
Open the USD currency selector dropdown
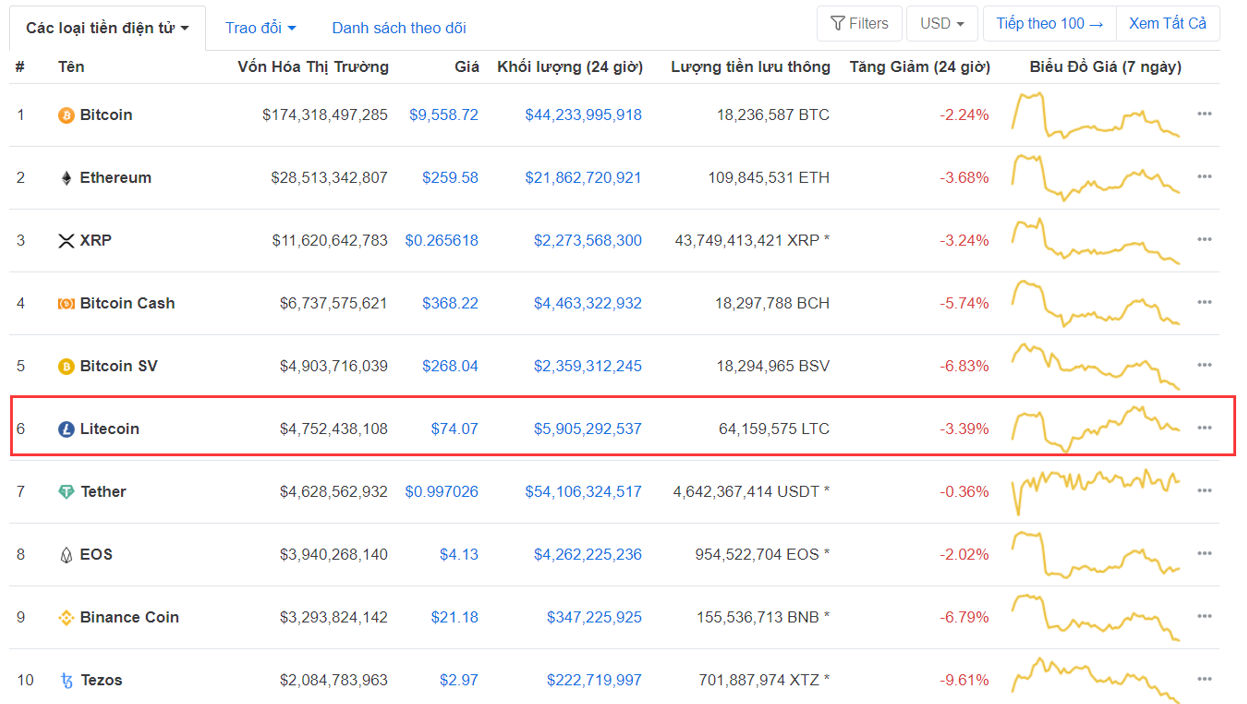pos(941,23)
